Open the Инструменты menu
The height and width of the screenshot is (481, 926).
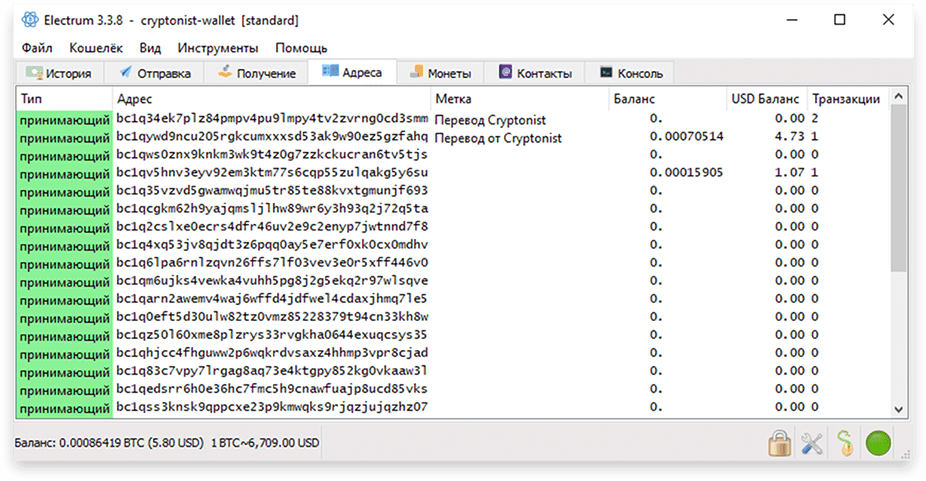218,48
